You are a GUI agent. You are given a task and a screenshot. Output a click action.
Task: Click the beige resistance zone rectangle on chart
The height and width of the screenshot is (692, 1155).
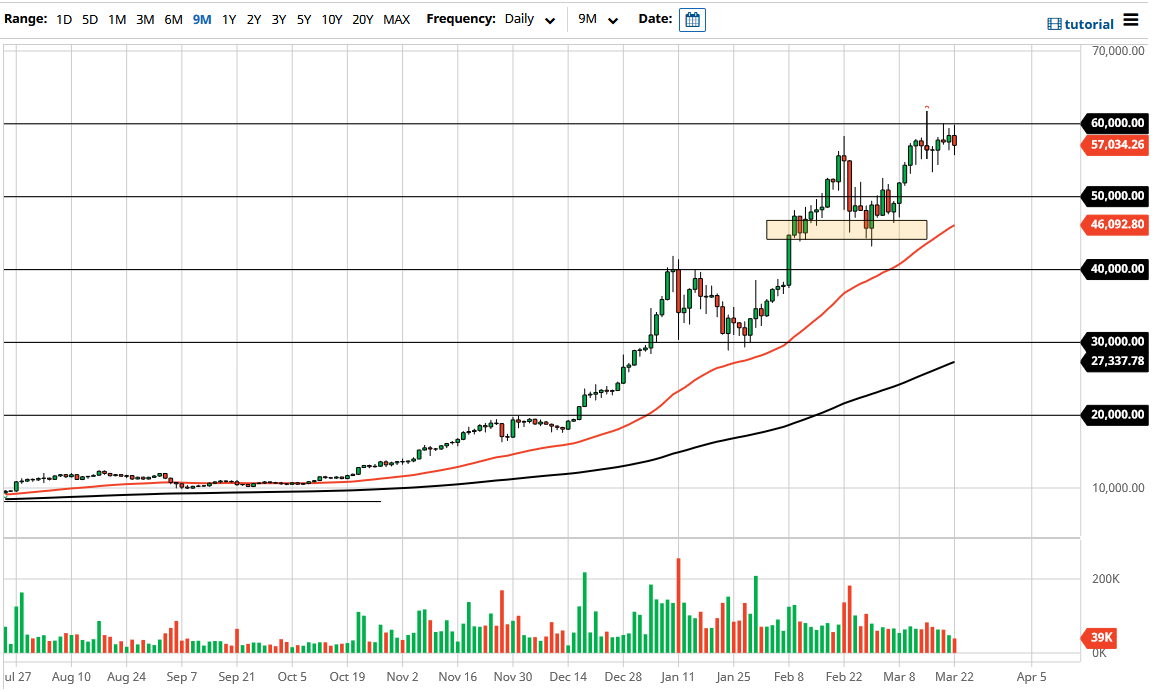(846, 229)
